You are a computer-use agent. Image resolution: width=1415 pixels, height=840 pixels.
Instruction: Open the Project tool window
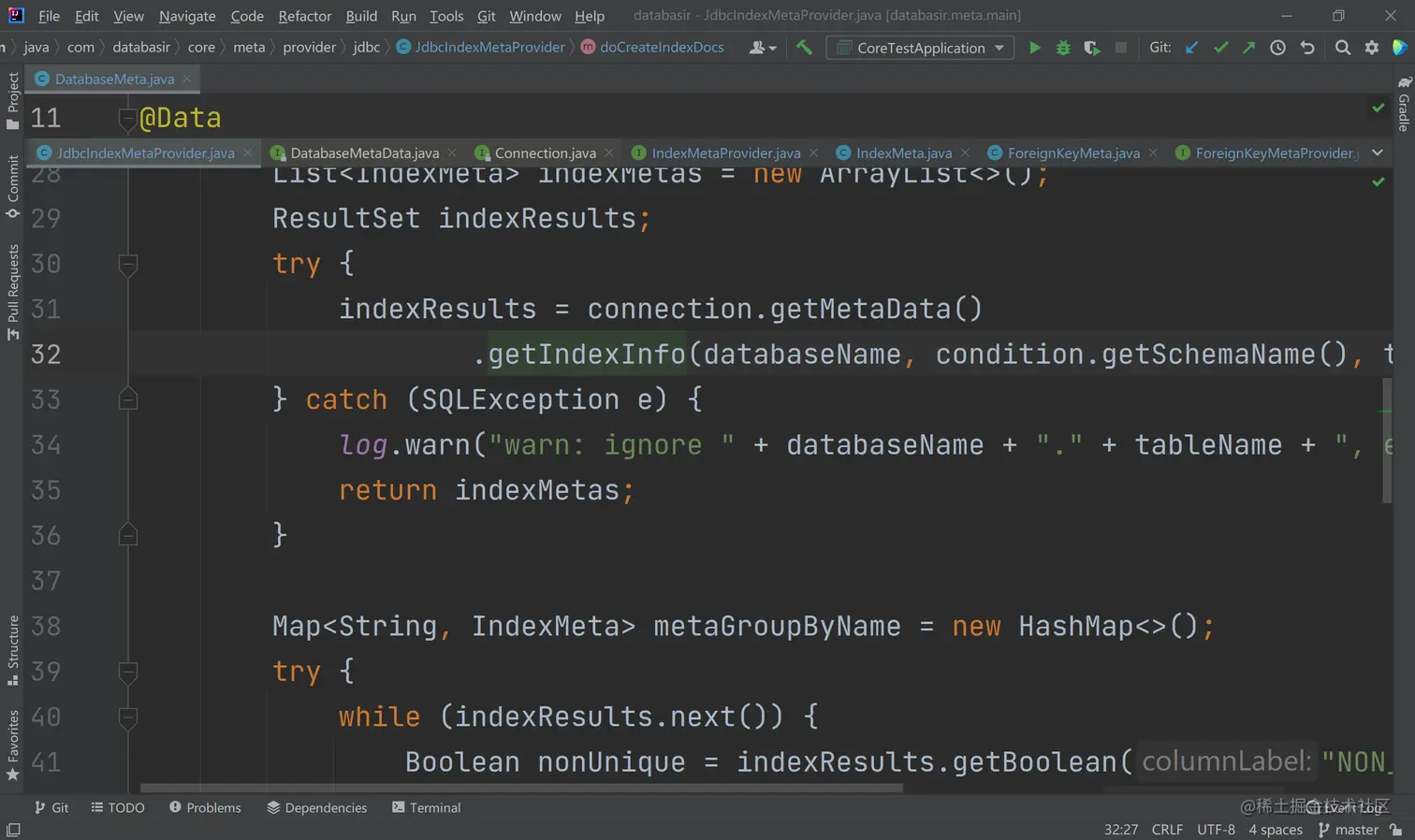(12, 100)
